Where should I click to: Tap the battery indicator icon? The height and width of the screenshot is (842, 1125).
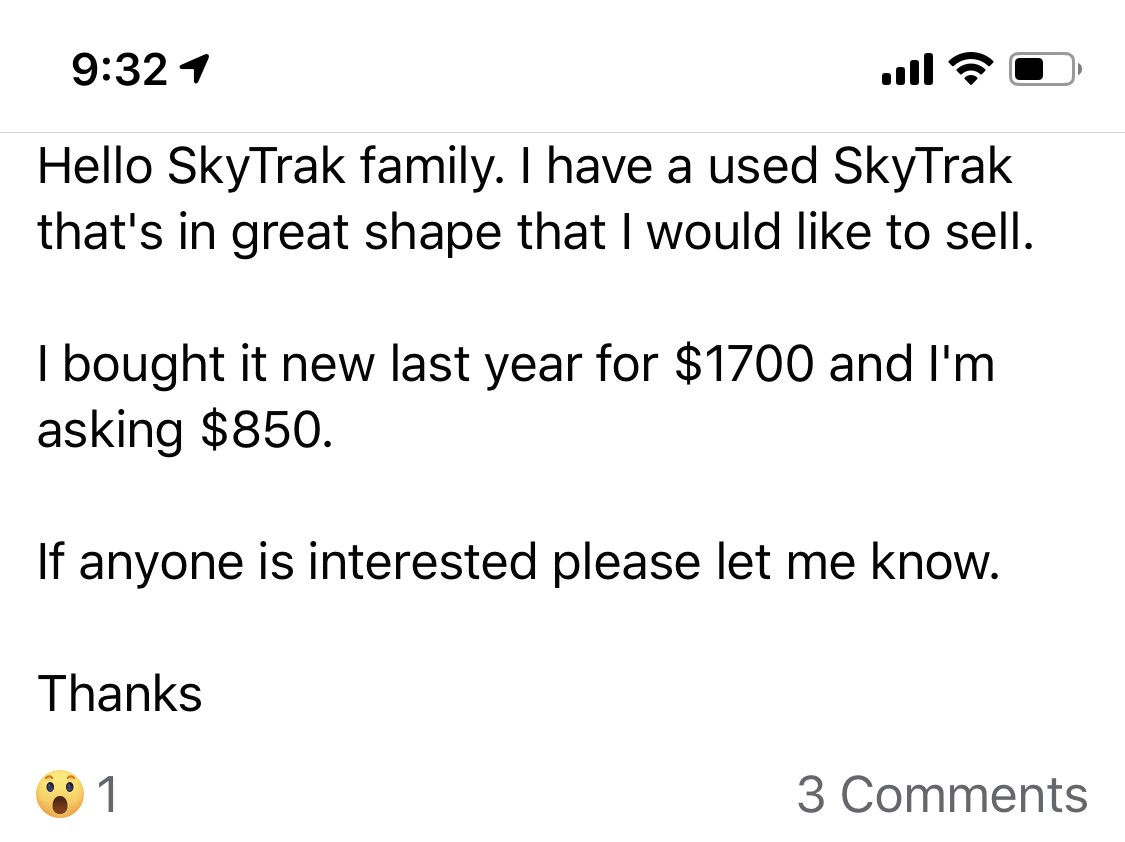point(1041,69)
